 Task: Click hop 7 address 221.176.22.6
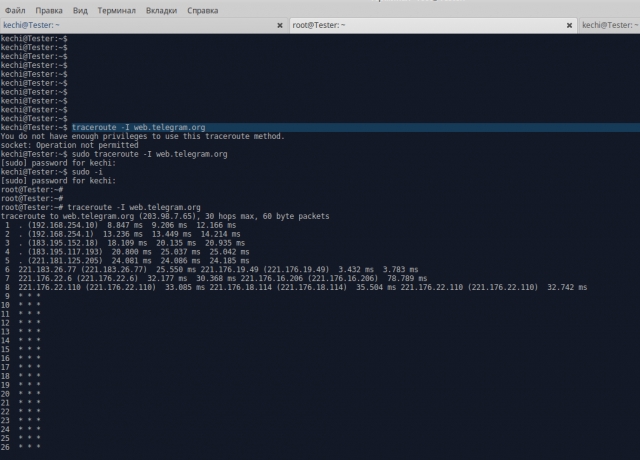pos(45,278)
